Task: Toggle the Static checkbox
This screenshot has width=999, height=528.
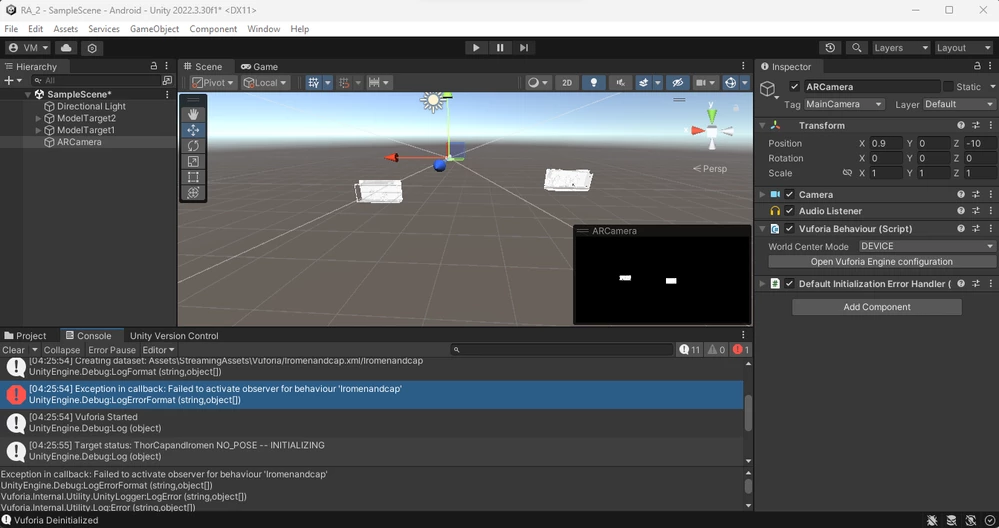Action: pyautogui.click(x=949, y=87)
